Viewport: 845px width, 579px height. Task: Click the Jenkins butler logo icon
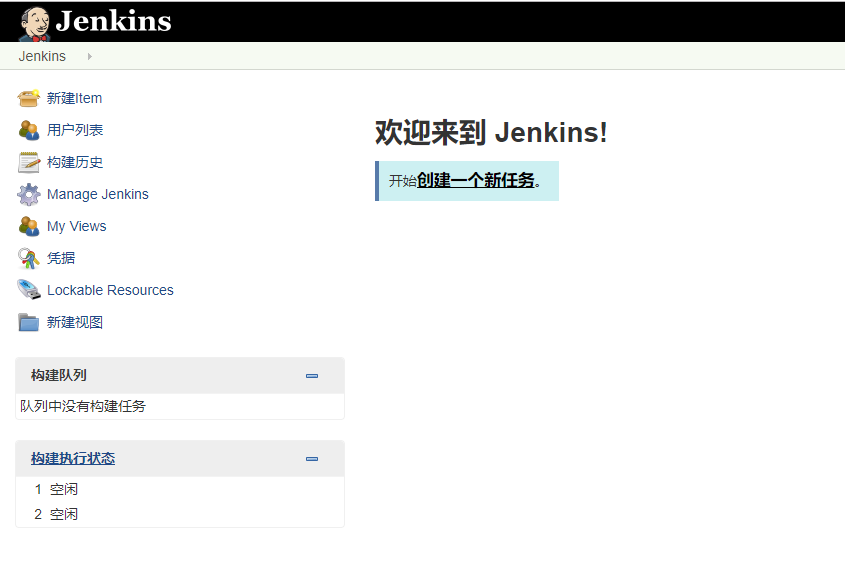[x=35, y=24]
